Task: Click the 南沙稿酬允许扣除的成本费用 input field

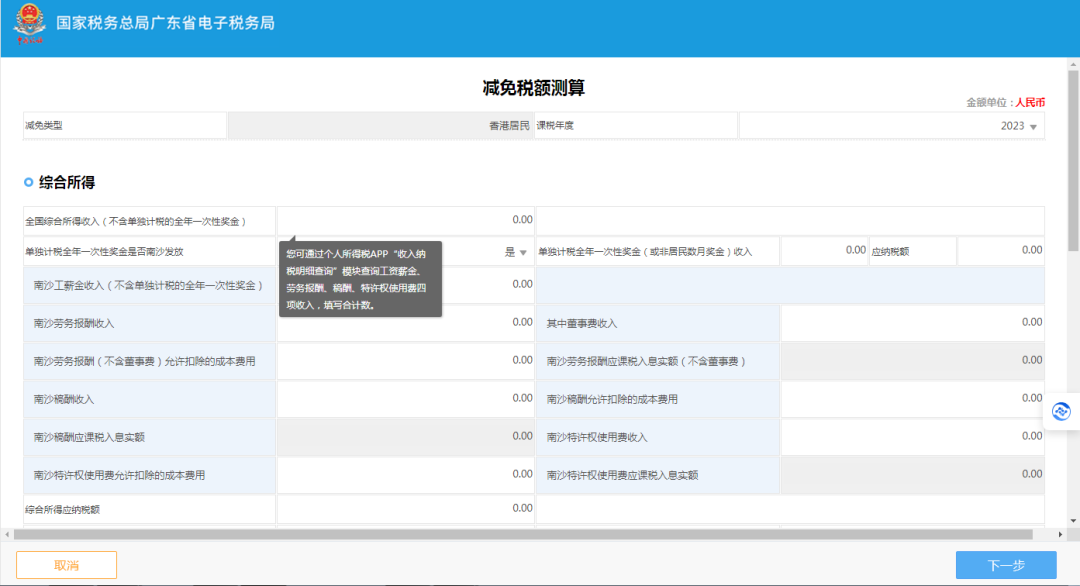Action: (x=913, y=399)
